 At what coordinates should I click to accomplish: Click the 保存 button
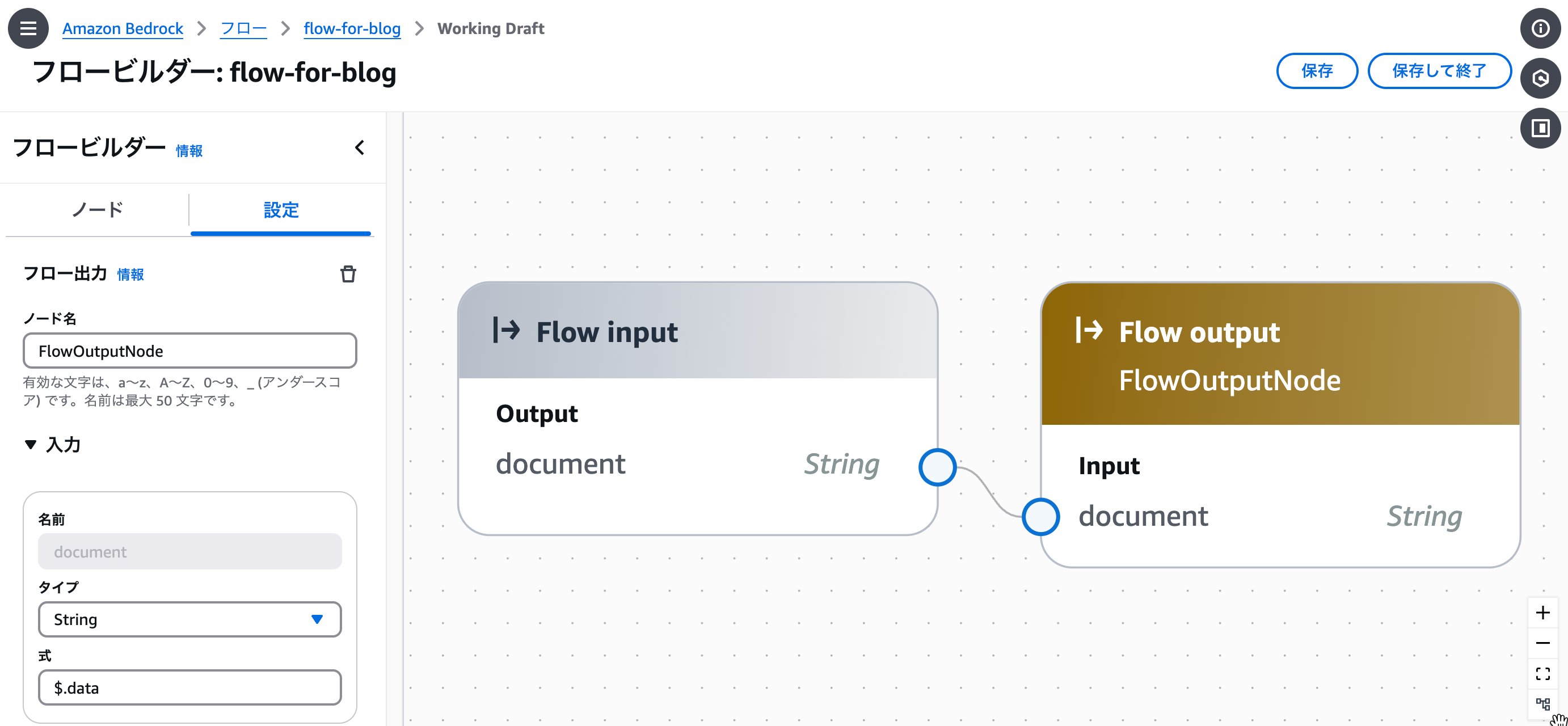pos(1317,70)
